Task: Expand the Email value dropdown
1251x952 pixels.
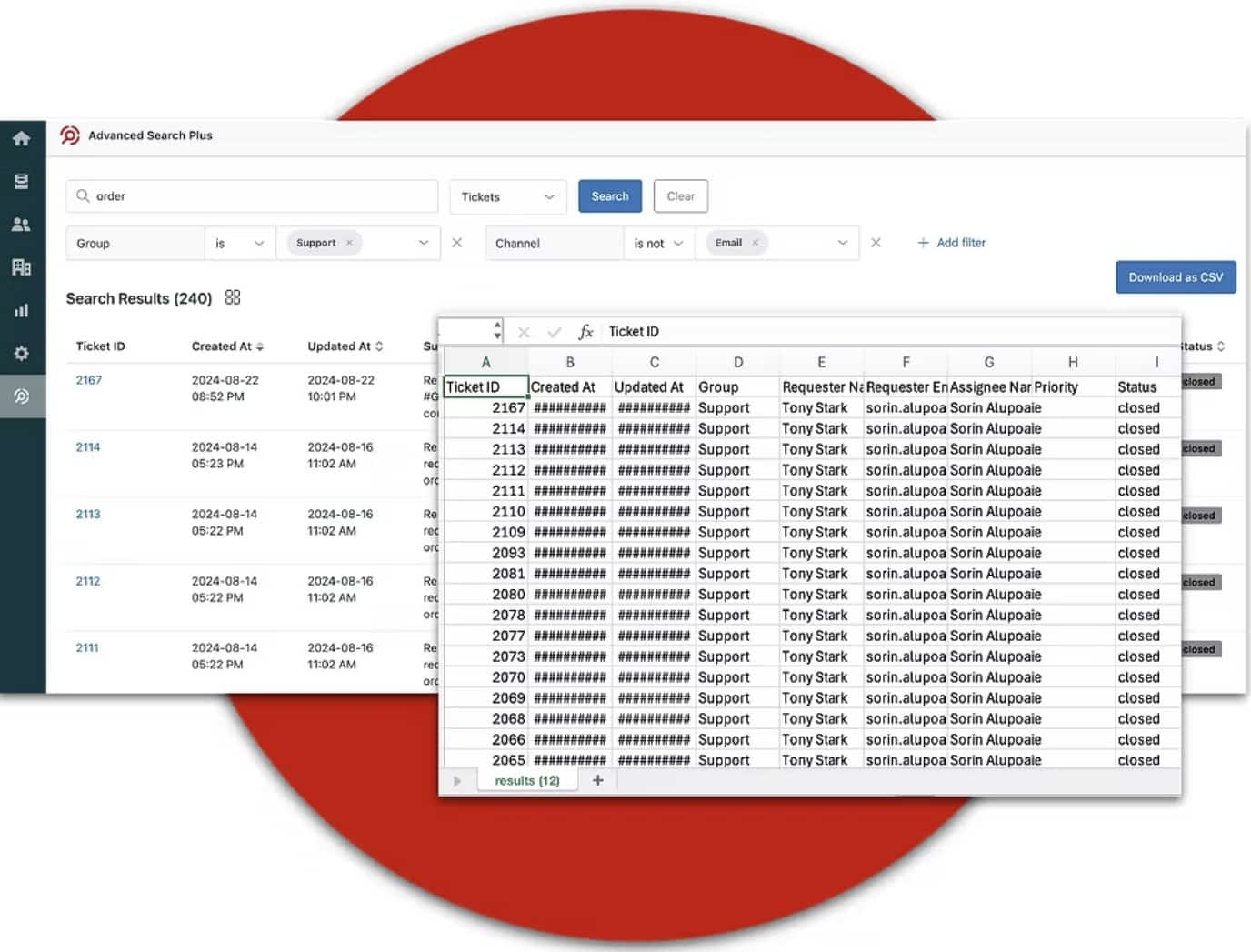Action: 843,243
